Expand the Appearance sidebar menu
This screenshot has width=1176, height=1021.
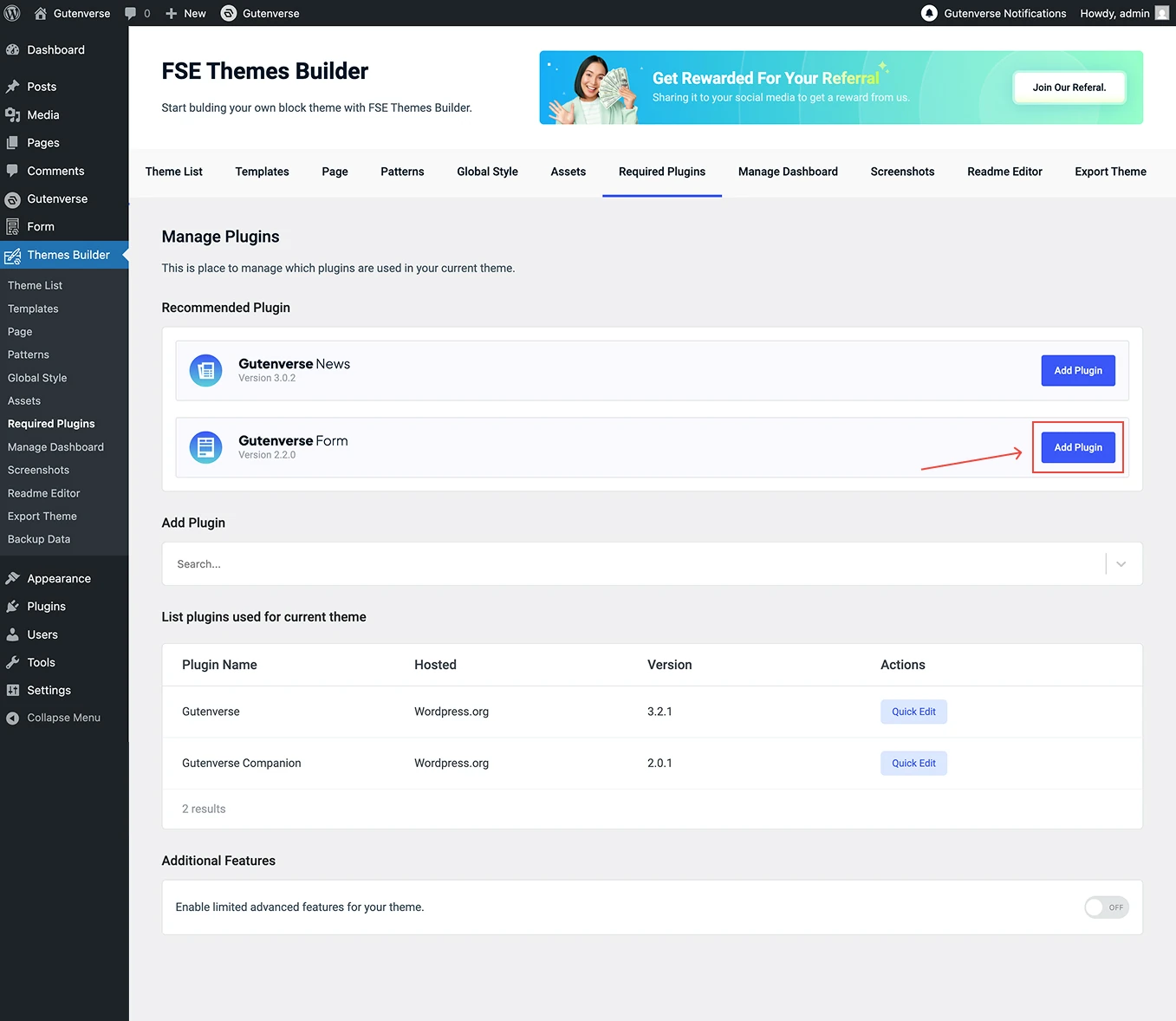pos(58,579)
